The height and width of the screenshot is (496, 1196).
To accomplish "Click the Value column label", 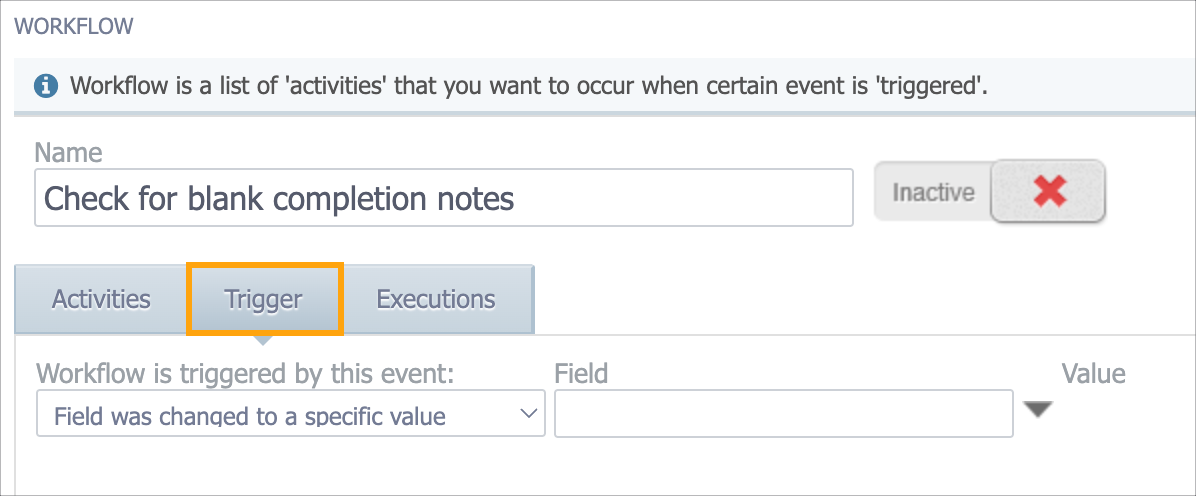I will tap(1093, 373).
